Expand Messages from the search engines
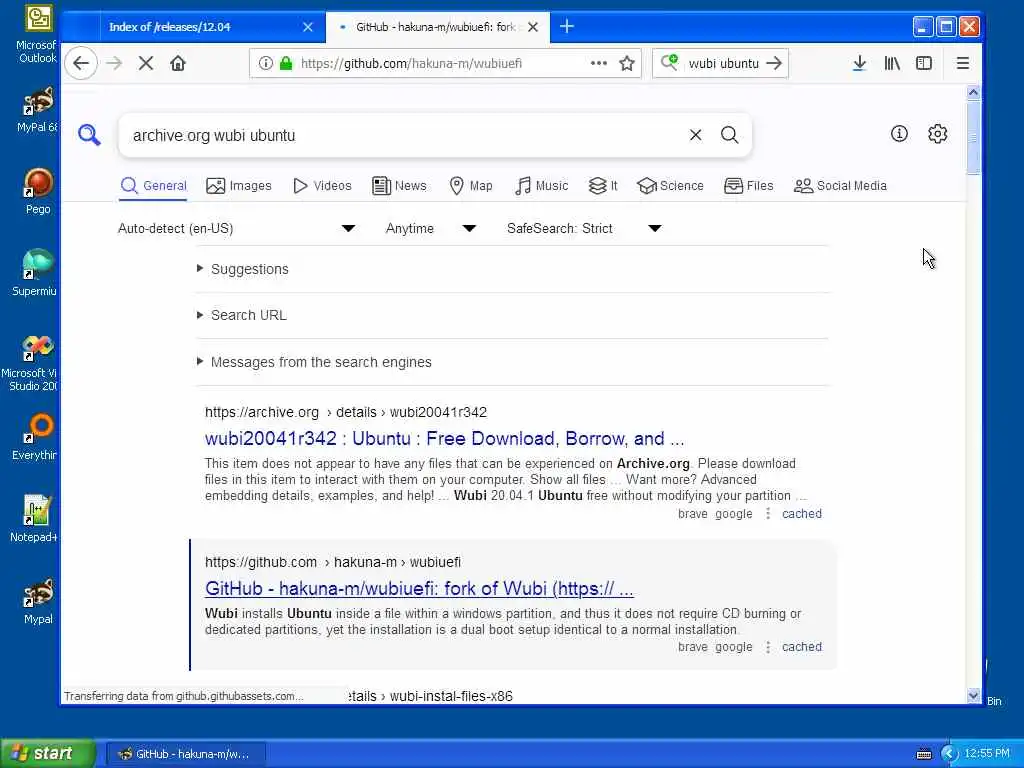Screen dimensions: 1024x768 314,362
